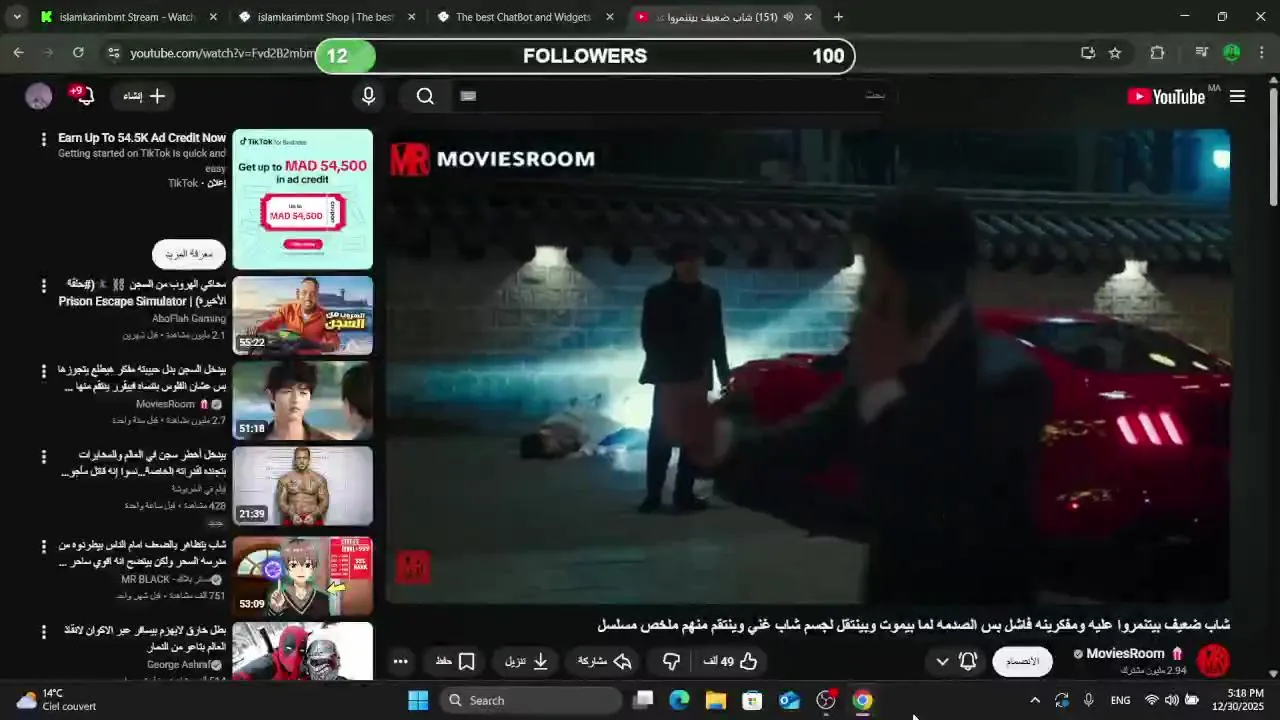Screen dimensions: 1280x720
Task: Open AboFlah Gaming channel link
Action: [x=189, y=318]
